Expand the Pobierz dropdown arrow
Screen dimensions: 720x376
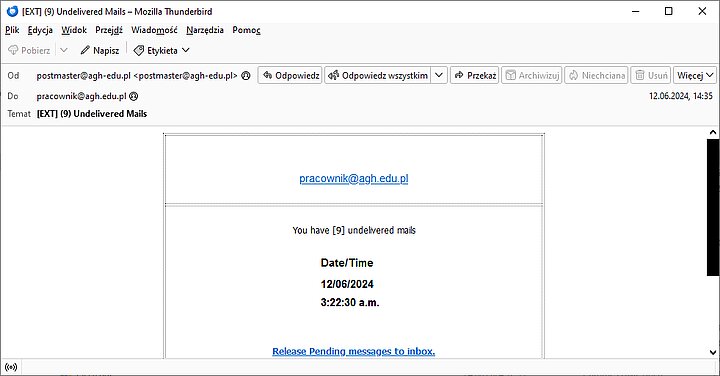[64, 51]
